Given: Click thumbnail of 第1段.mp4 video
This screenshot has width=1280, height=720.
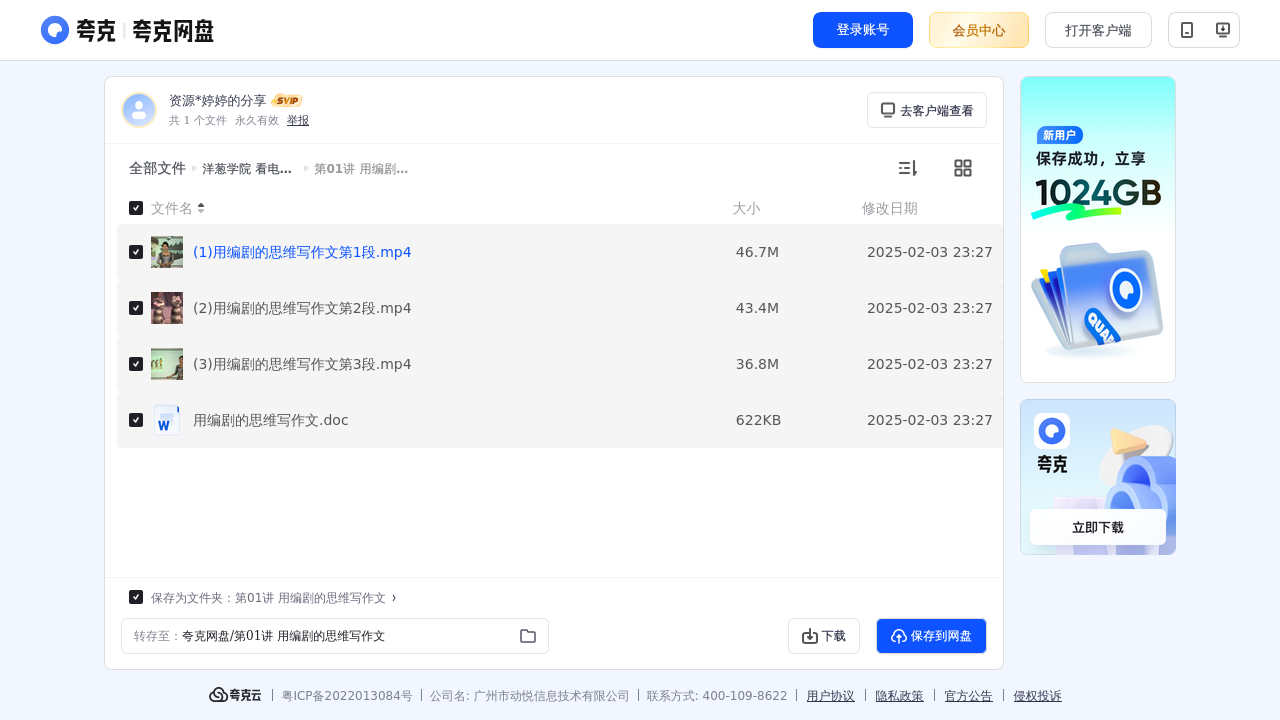Looking at the screenshot, I should [x=167, y=252].
